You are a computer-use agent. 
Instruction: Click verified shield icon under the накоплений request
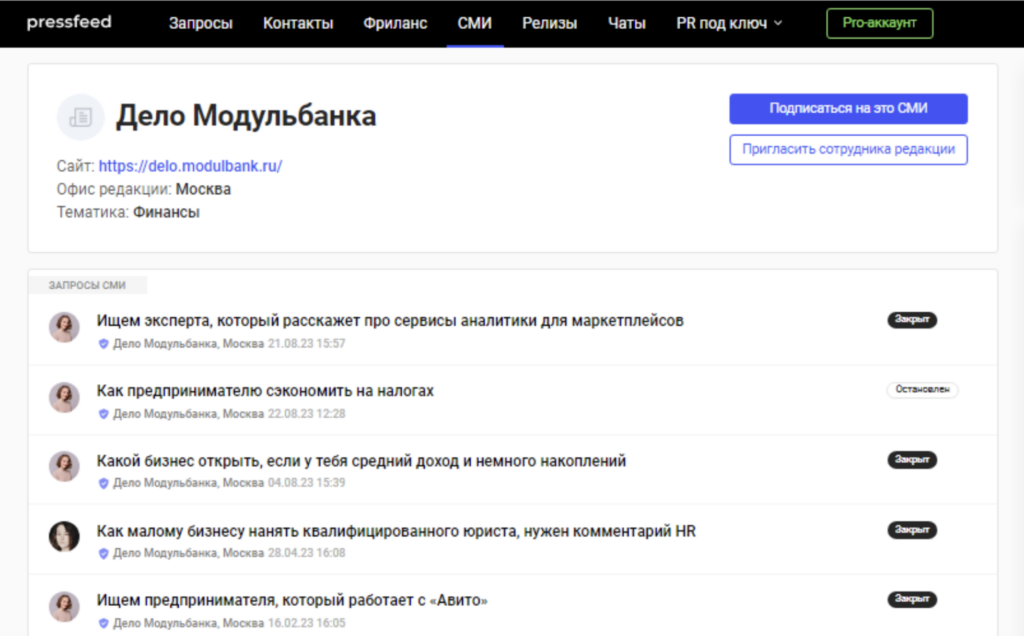coord(103,483)
